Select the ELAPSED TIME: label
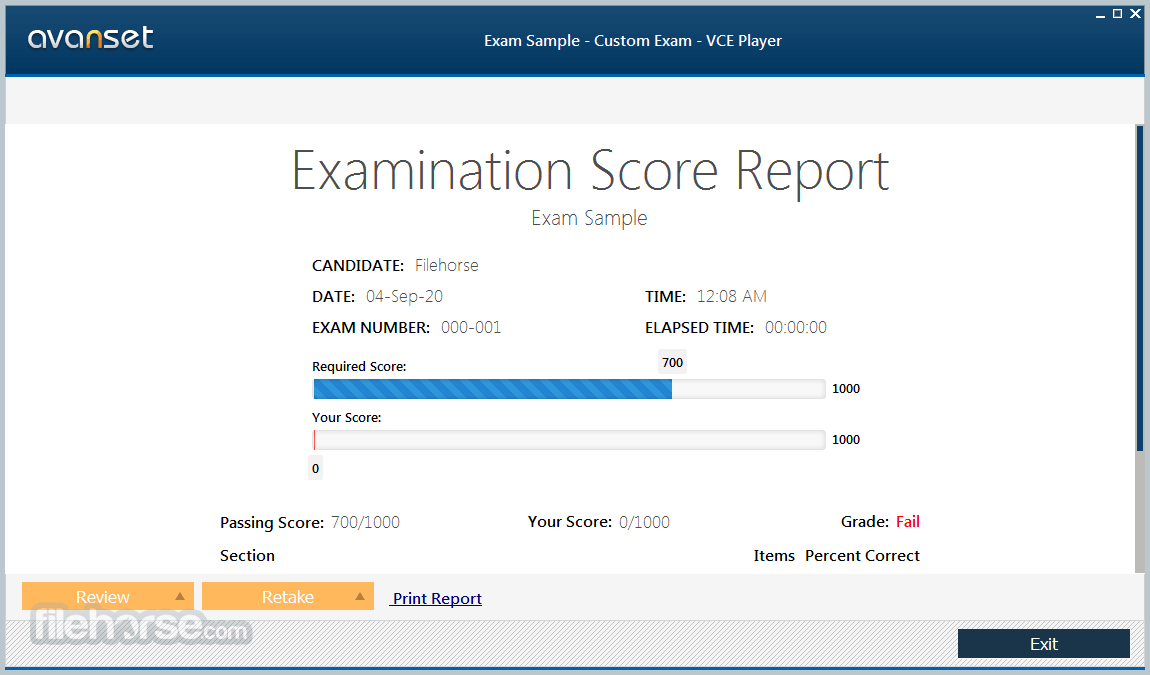The width and height of the screenshot is (1150, 675). click(699, 328)
